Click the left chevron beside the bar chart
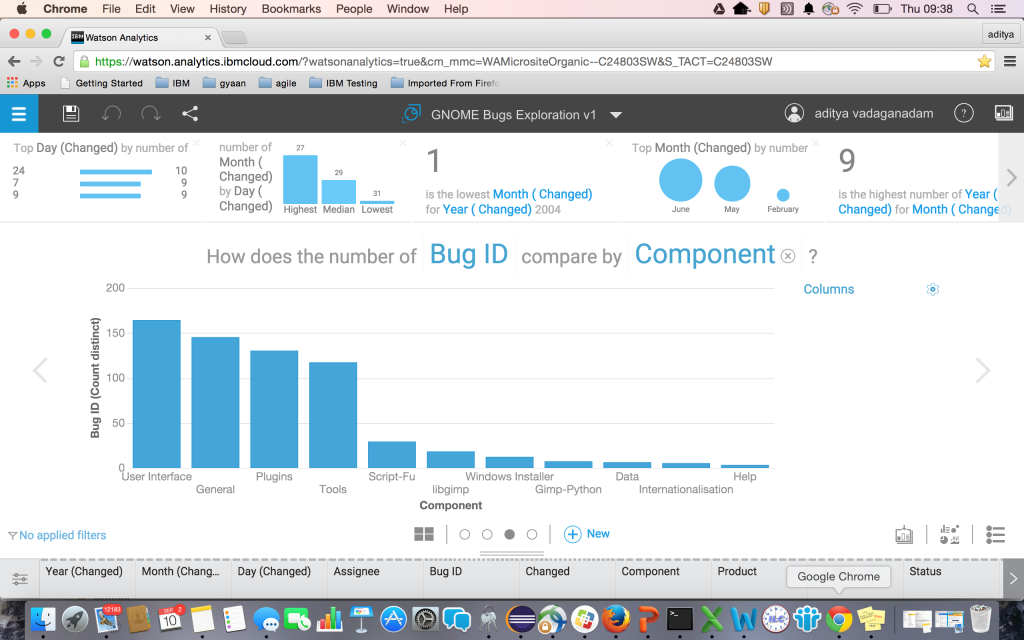 [41, 370]
